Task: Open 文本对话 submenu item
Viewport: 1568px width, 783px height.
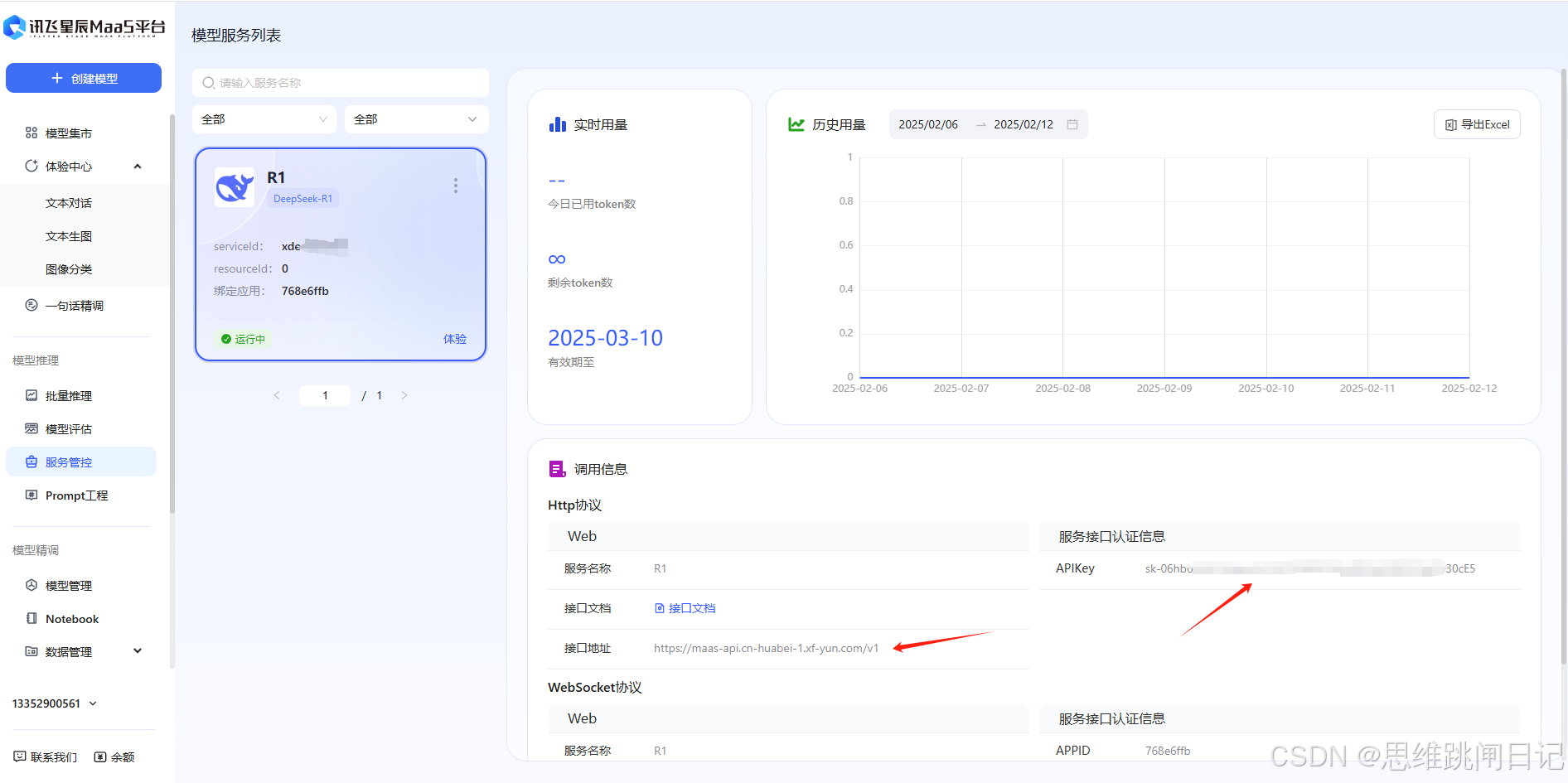Action: [x=69, y=203]
